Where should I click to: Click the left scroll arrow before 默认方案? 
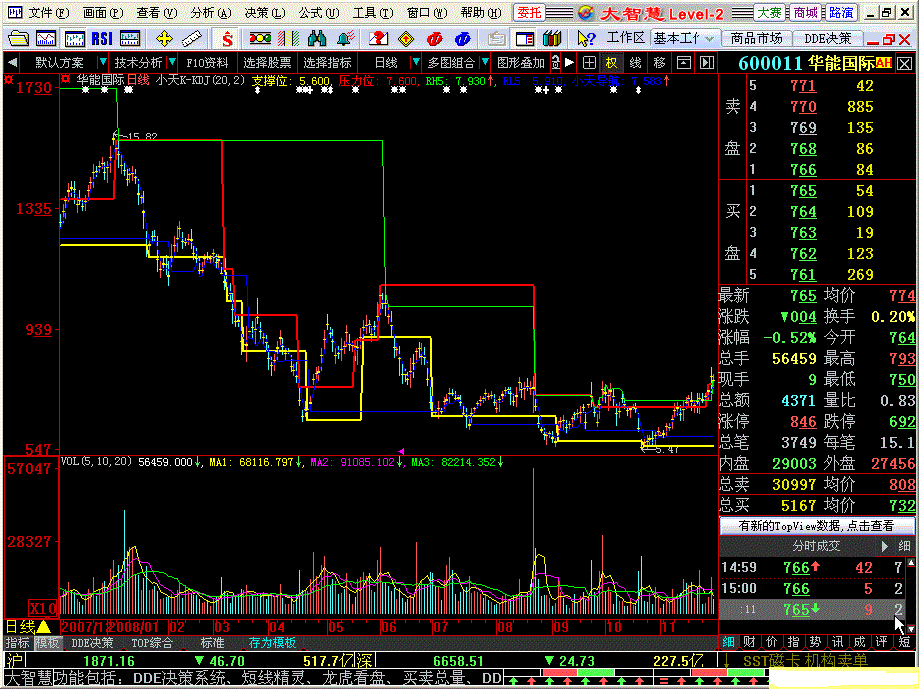click(x=12, y=62)
